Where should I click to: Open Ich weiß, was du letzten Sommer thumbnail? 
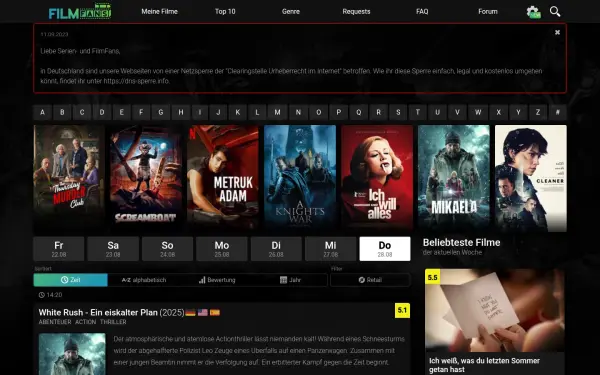495,310
